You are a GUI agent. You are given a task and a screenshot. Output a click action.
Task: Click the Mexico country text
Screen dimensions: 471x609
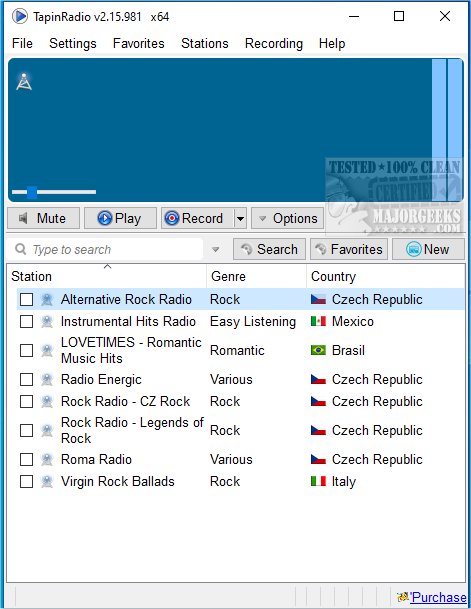pyautogui.click(x=353, y=322)
